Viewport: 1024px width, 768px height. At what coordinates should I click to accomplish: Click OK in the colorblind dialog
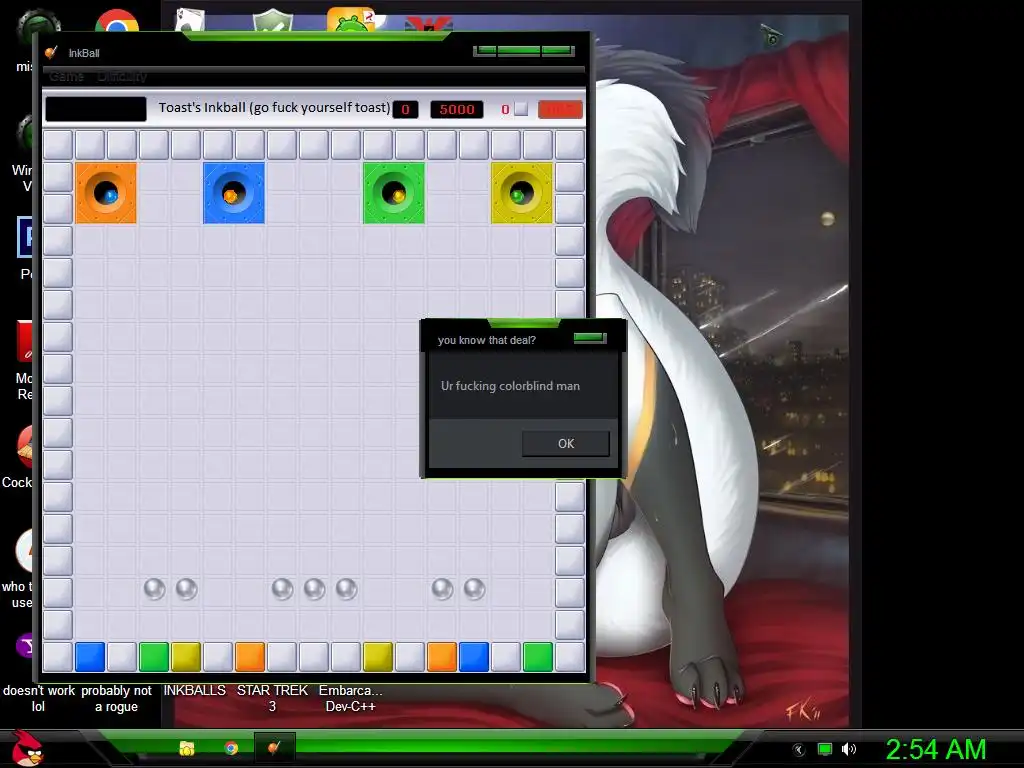(566, 443)
